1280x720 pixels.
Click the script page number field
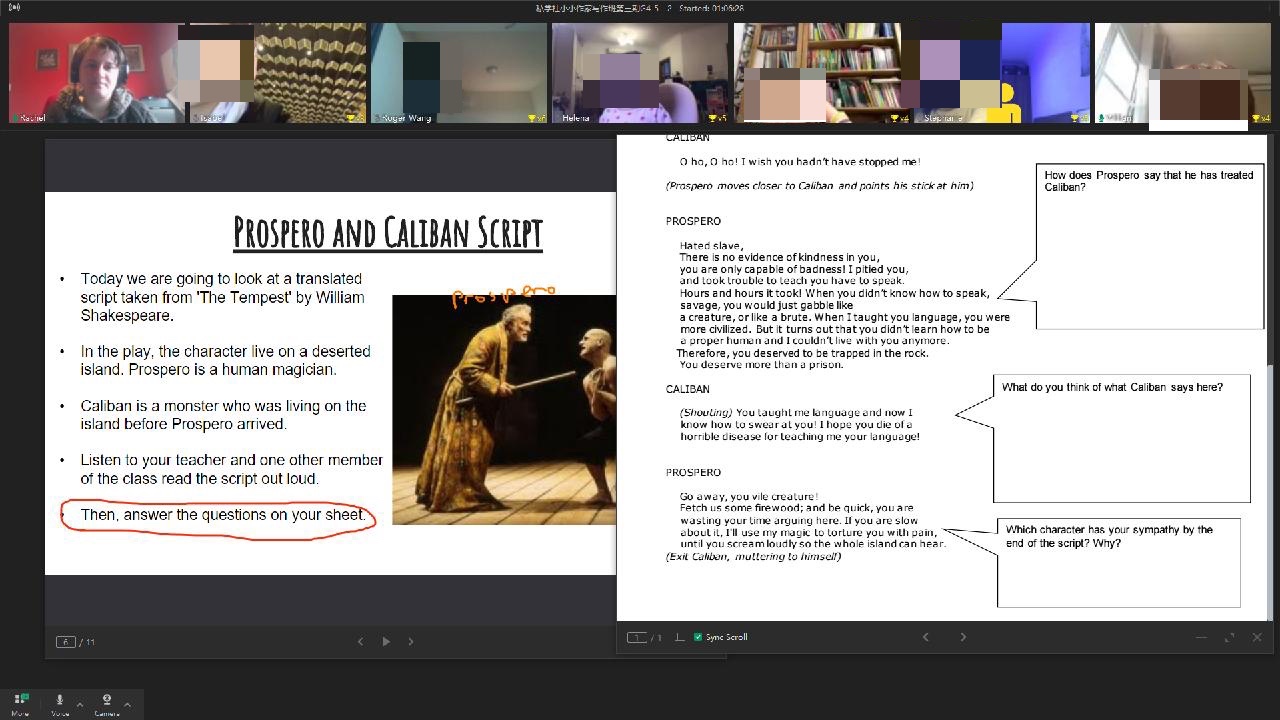point(636,637)
